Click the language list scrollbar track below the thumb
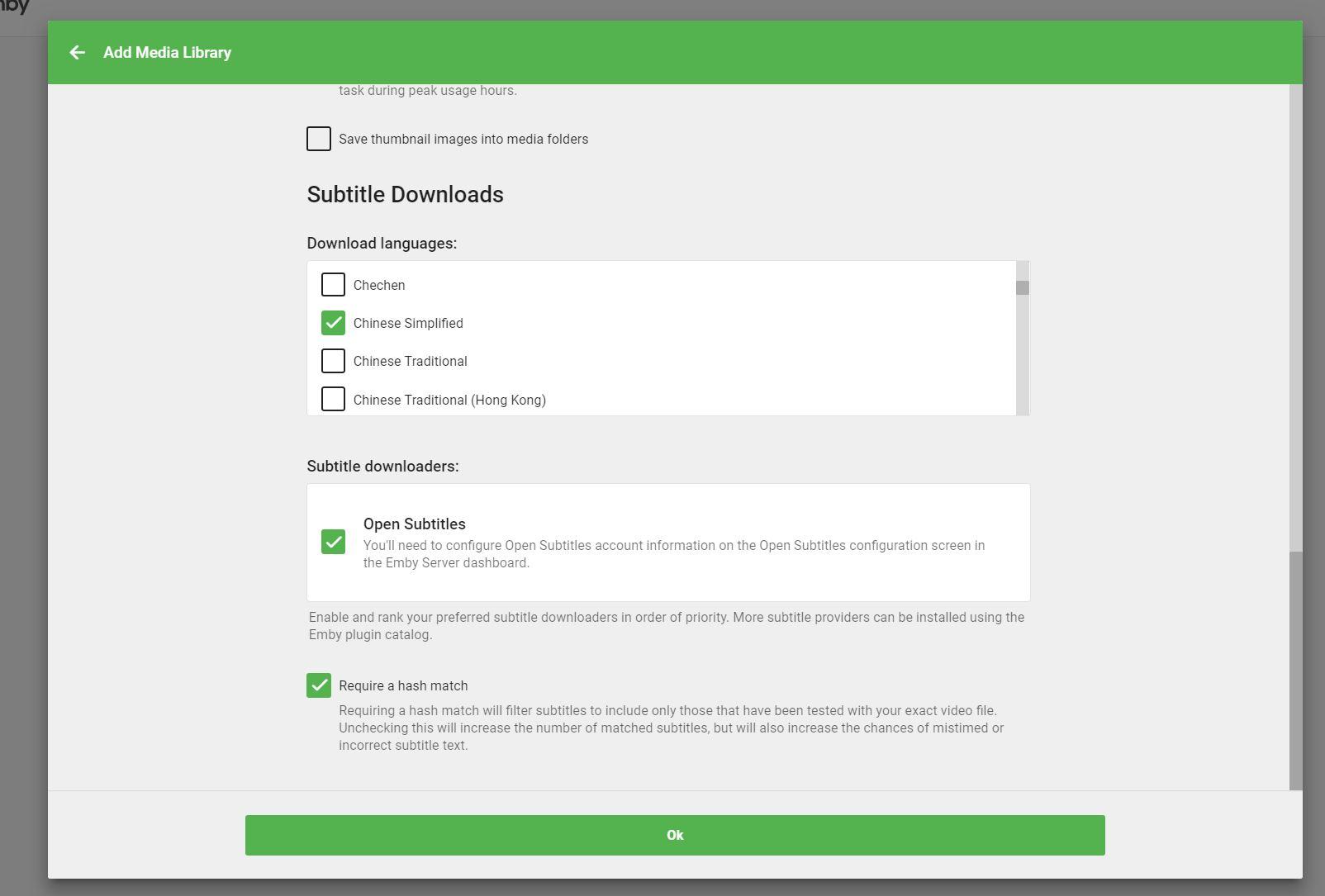Image resolution: width=1325 pixels, height=896 pixels. (1023, 363)
